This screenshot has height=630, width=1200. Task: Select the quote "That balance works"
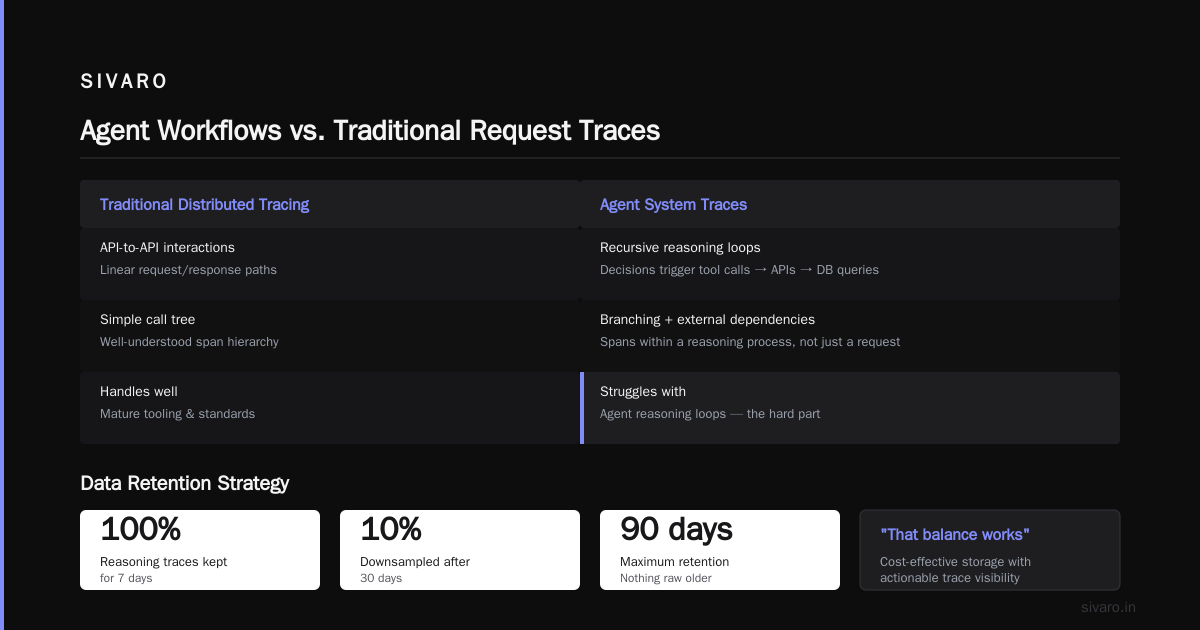tap(955, 535)
